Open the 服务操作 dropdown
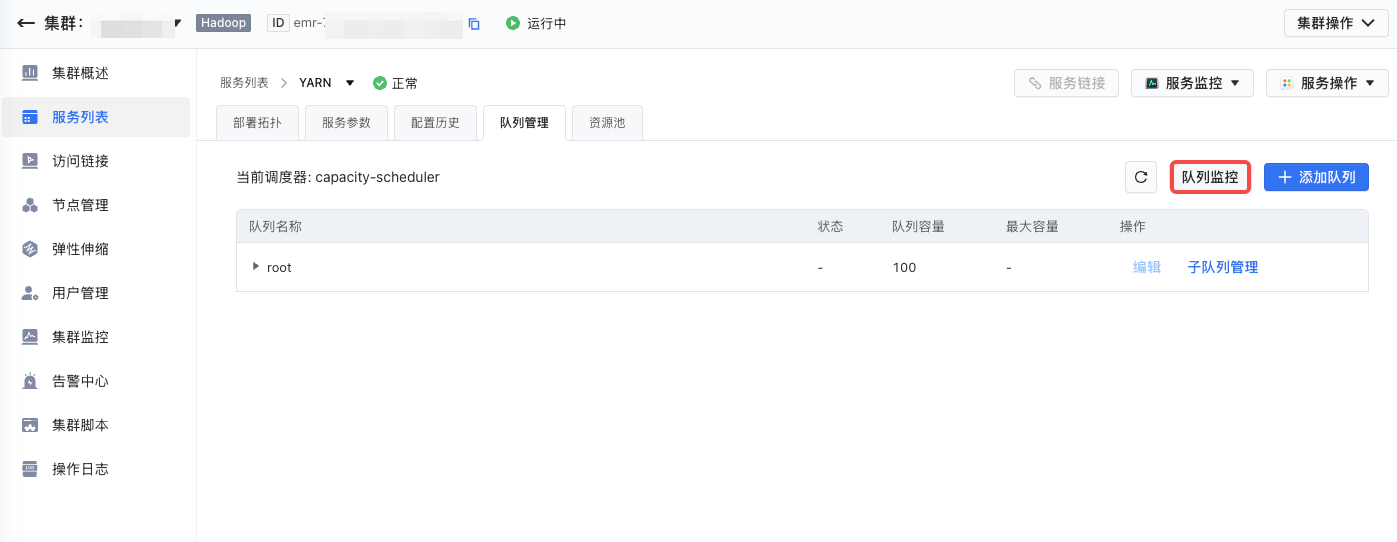The width and height of the screenshot is (1397, 542). point(1327,83)
